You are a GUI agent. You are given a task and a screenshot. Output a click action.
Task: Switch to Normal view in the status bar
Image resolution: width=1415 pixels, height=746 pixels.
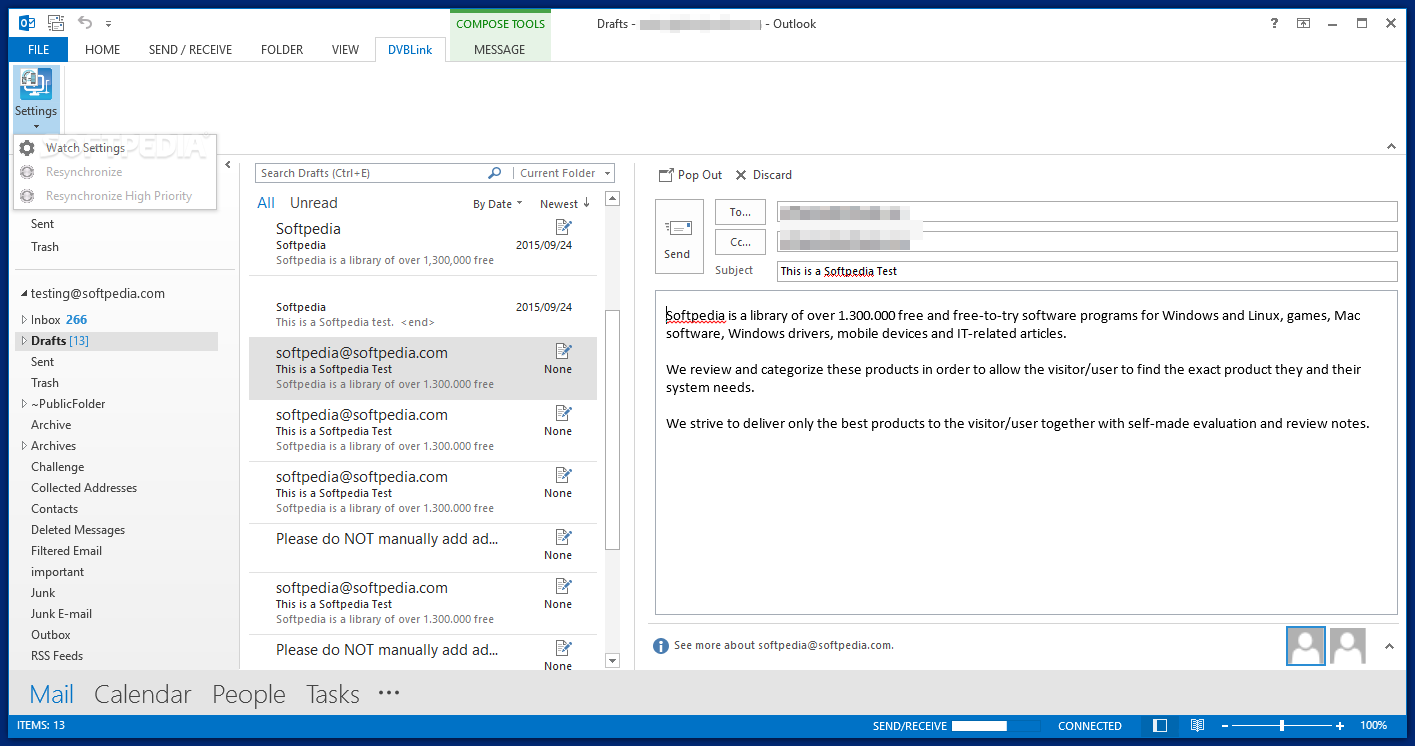[x=1160, y=726]
